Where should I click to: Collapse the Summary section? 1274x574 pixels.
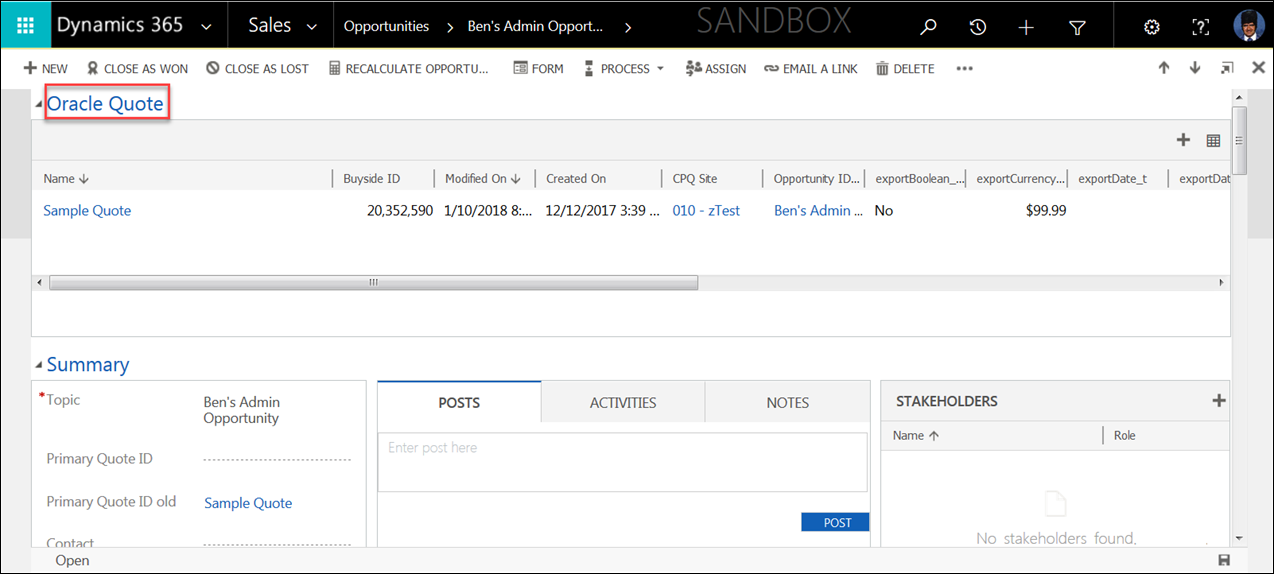click(x=39, y=365)
